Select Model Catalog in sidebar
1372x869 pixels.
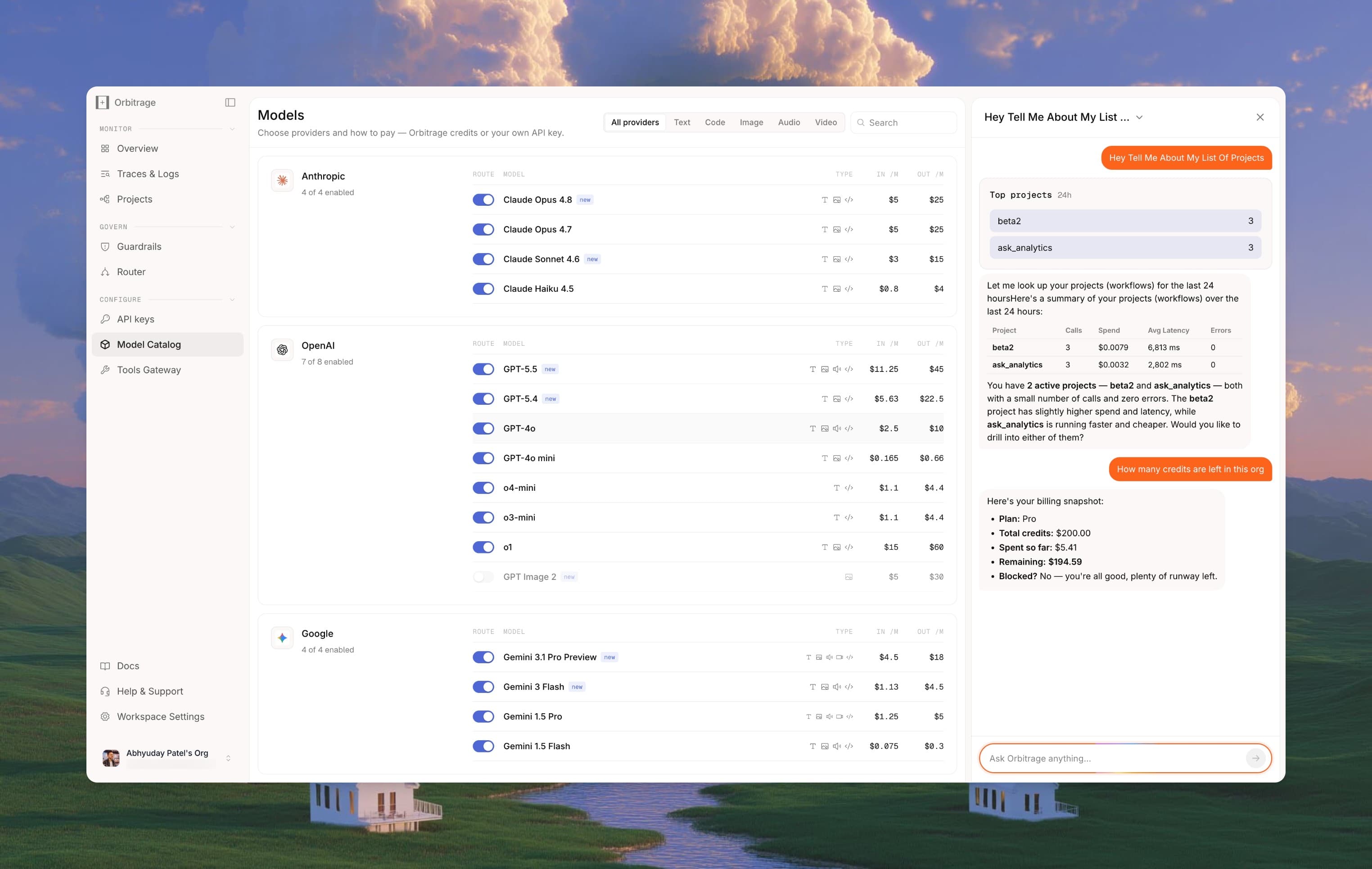tap(167, 345)
